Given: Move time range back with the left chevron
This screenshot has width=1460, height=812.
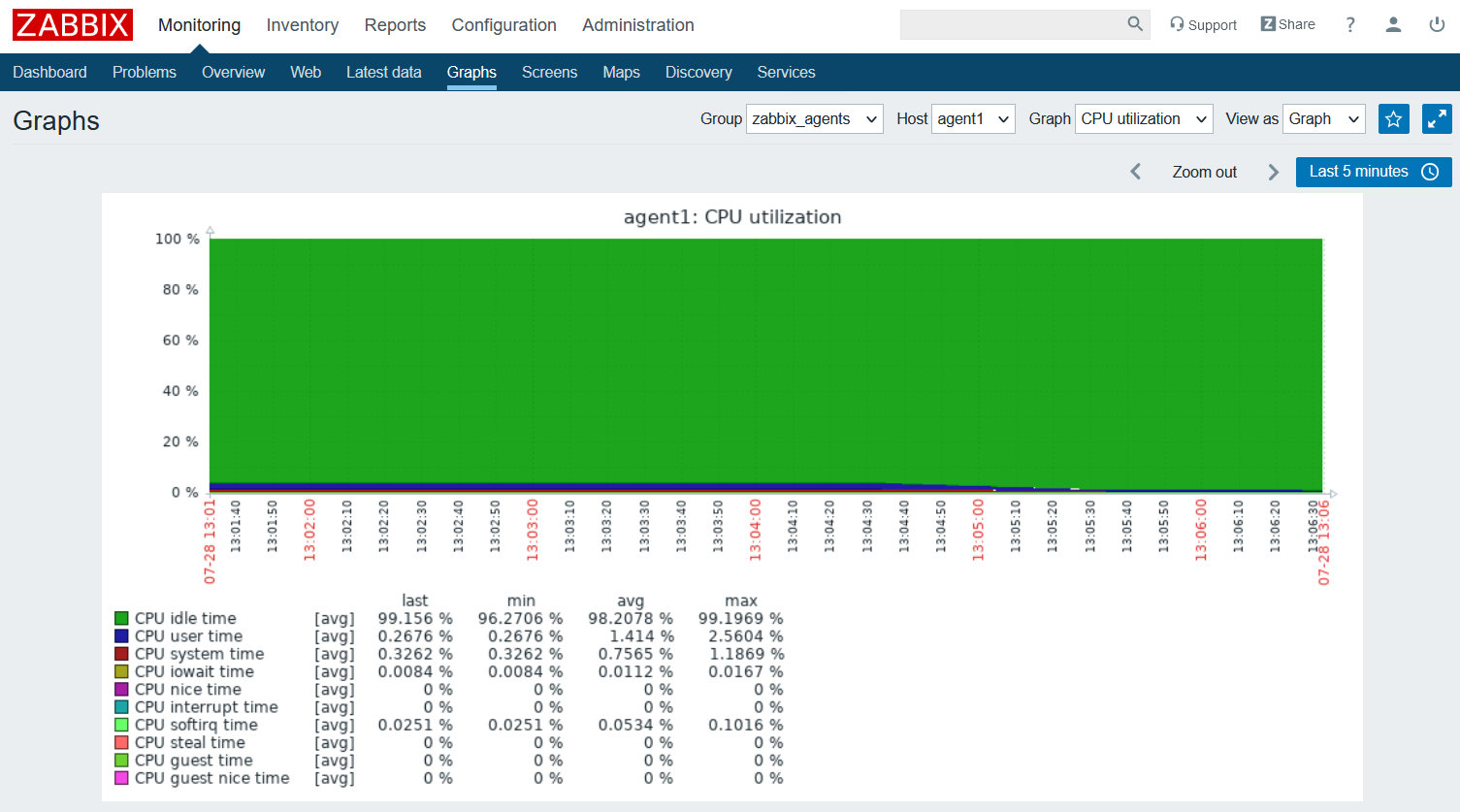Looking at the screenshot, I should coord(1135,172).
